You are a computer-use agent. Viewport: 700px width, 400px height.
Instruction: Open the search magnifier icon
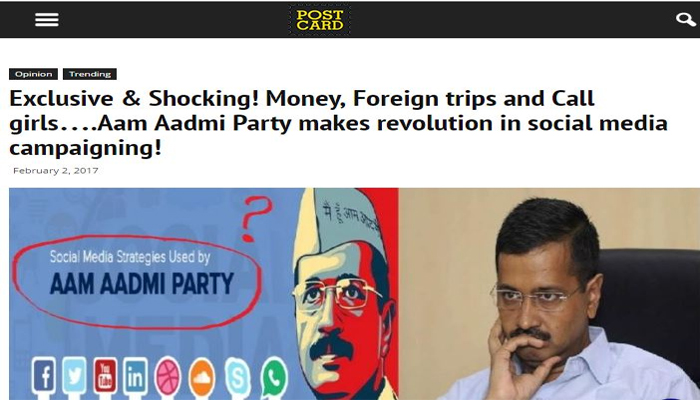686,20
